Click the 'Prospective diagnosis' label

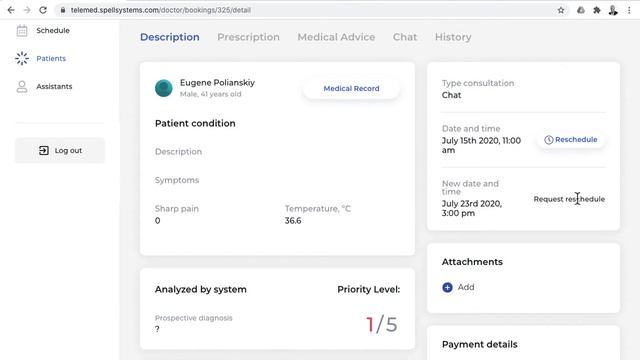coord(193,318)
